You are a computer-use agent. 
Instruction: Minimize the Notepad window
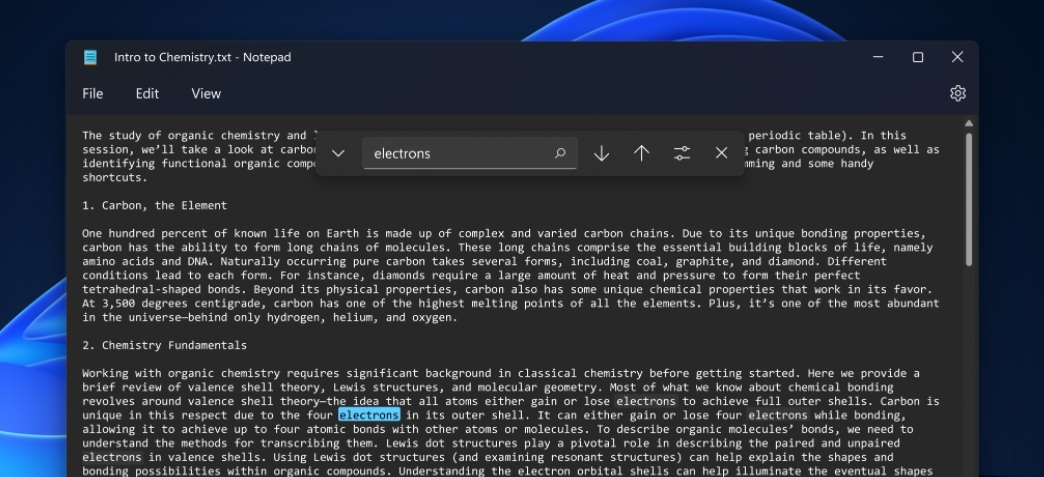(x=878, y=57)
